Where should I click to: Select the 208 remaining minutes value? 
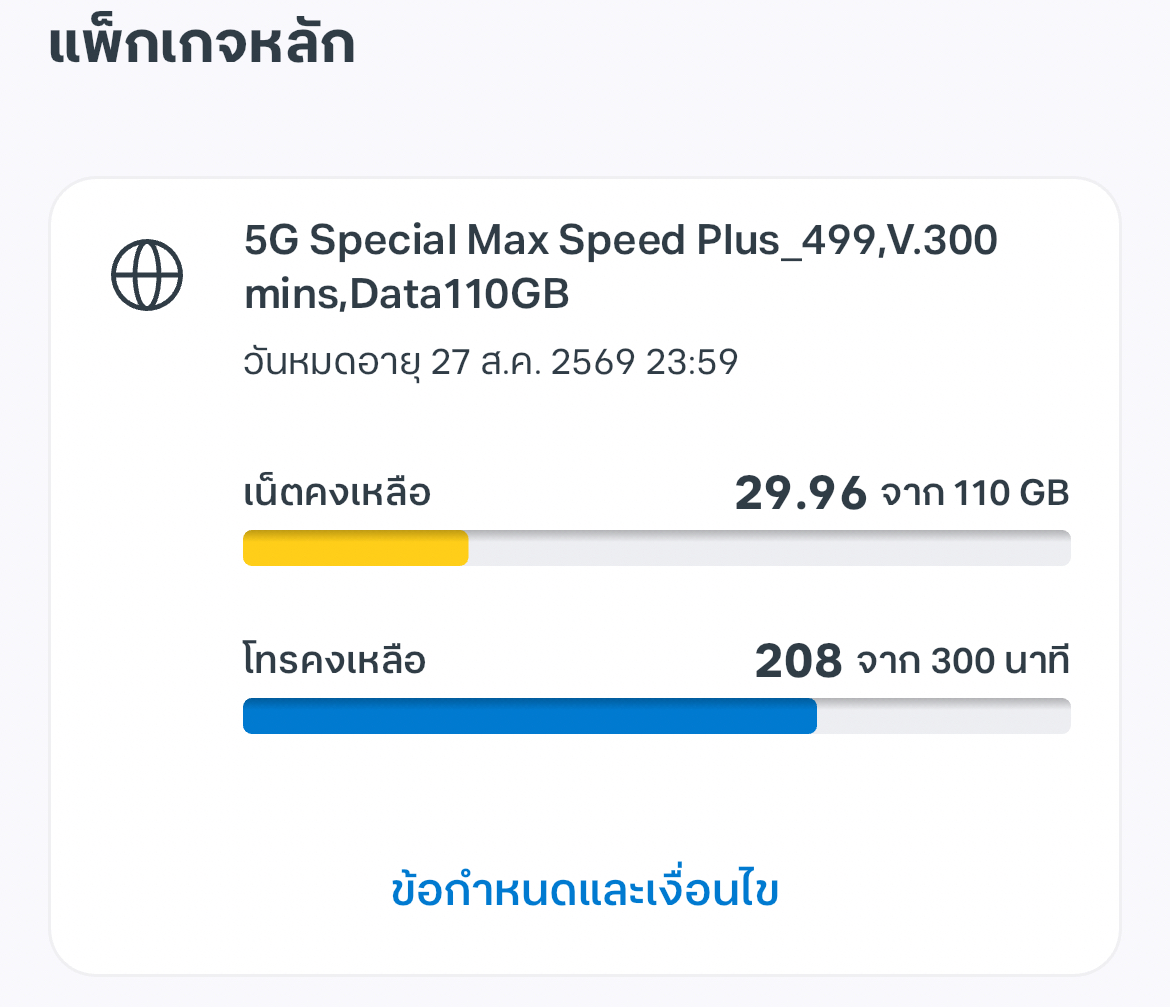click(798, 661)
